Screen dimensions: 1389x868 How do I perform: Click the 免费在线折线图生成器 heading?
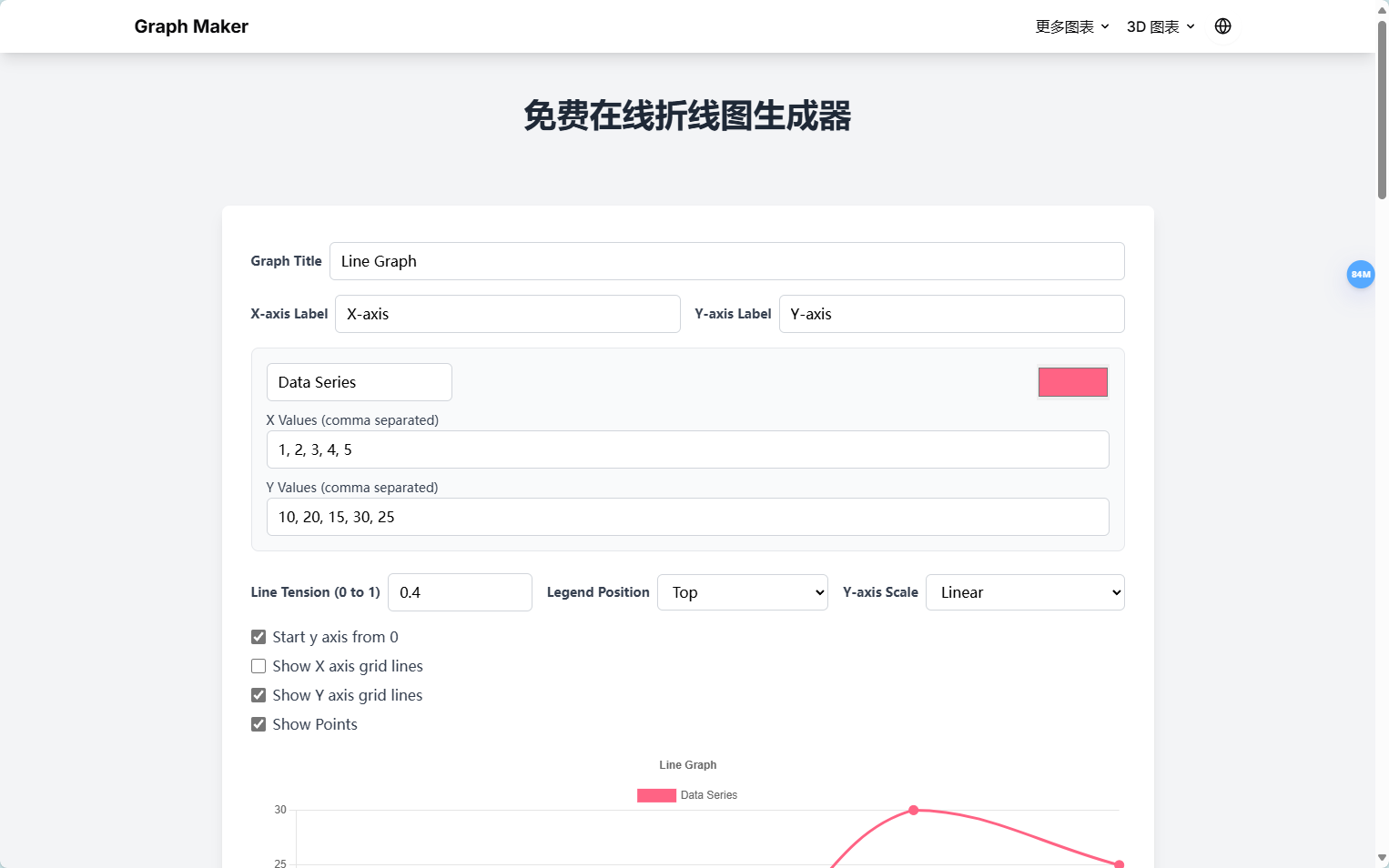pyautogui.click(x=687, y=116)
